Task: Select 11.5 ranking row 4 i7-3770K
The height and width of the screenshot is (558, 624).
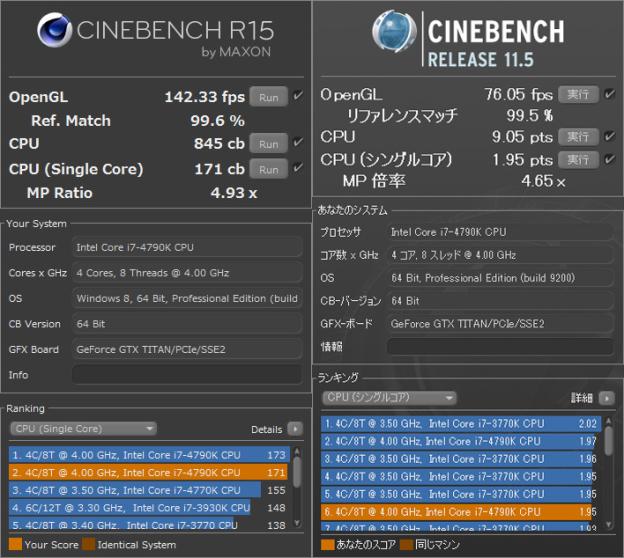Action: (x=461, y=476)
